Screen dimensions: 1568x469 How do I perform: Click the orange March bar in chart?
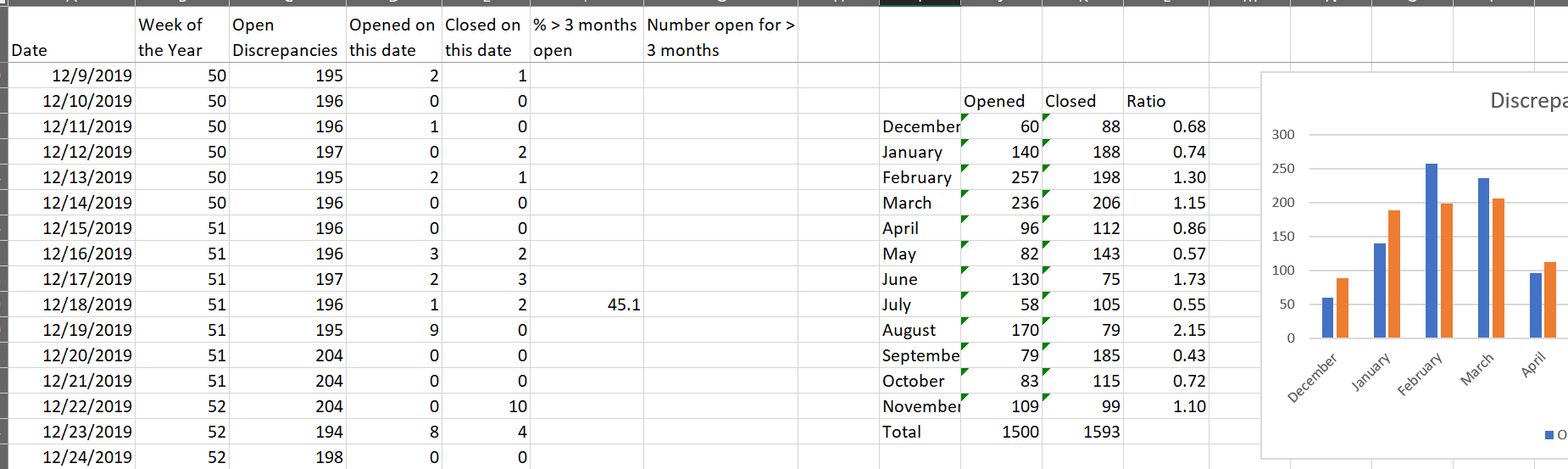click(x=1498, y=268)
